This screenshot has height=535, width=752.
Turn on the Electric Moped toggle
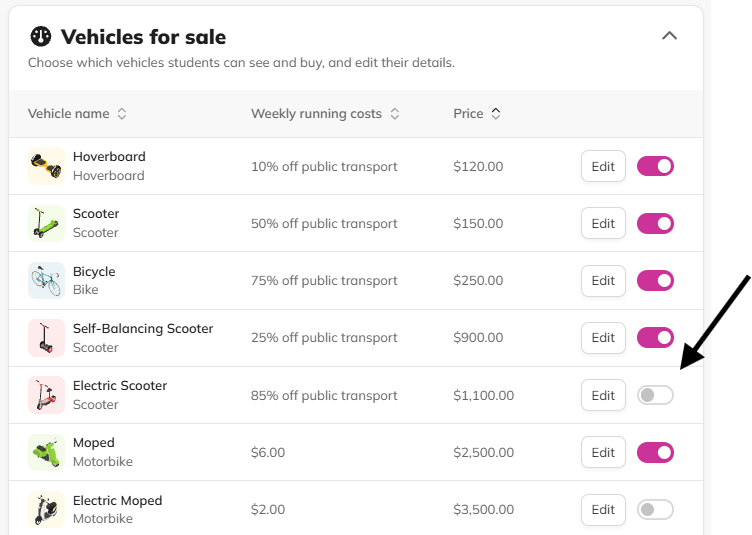click(x=655, y=509)
